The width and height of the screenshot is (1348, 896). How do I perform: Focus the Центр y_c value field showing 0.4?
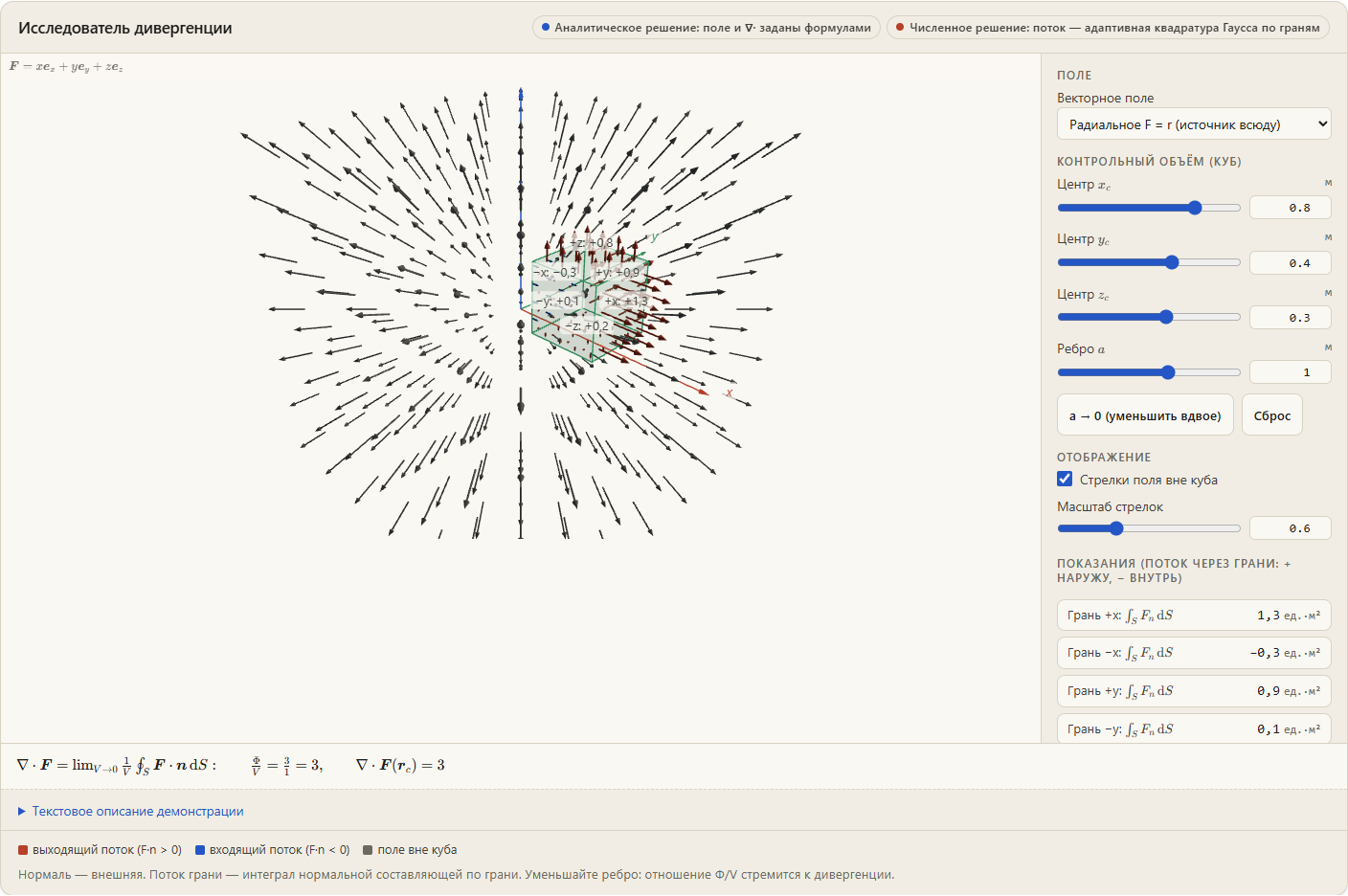[1291, 263]
